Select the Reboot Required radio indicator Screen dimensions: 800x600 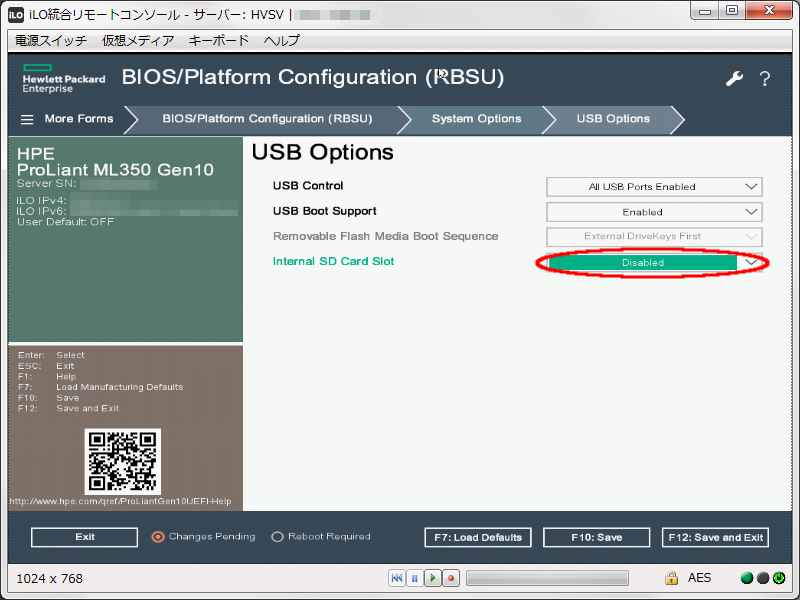(x=277, y=537)
